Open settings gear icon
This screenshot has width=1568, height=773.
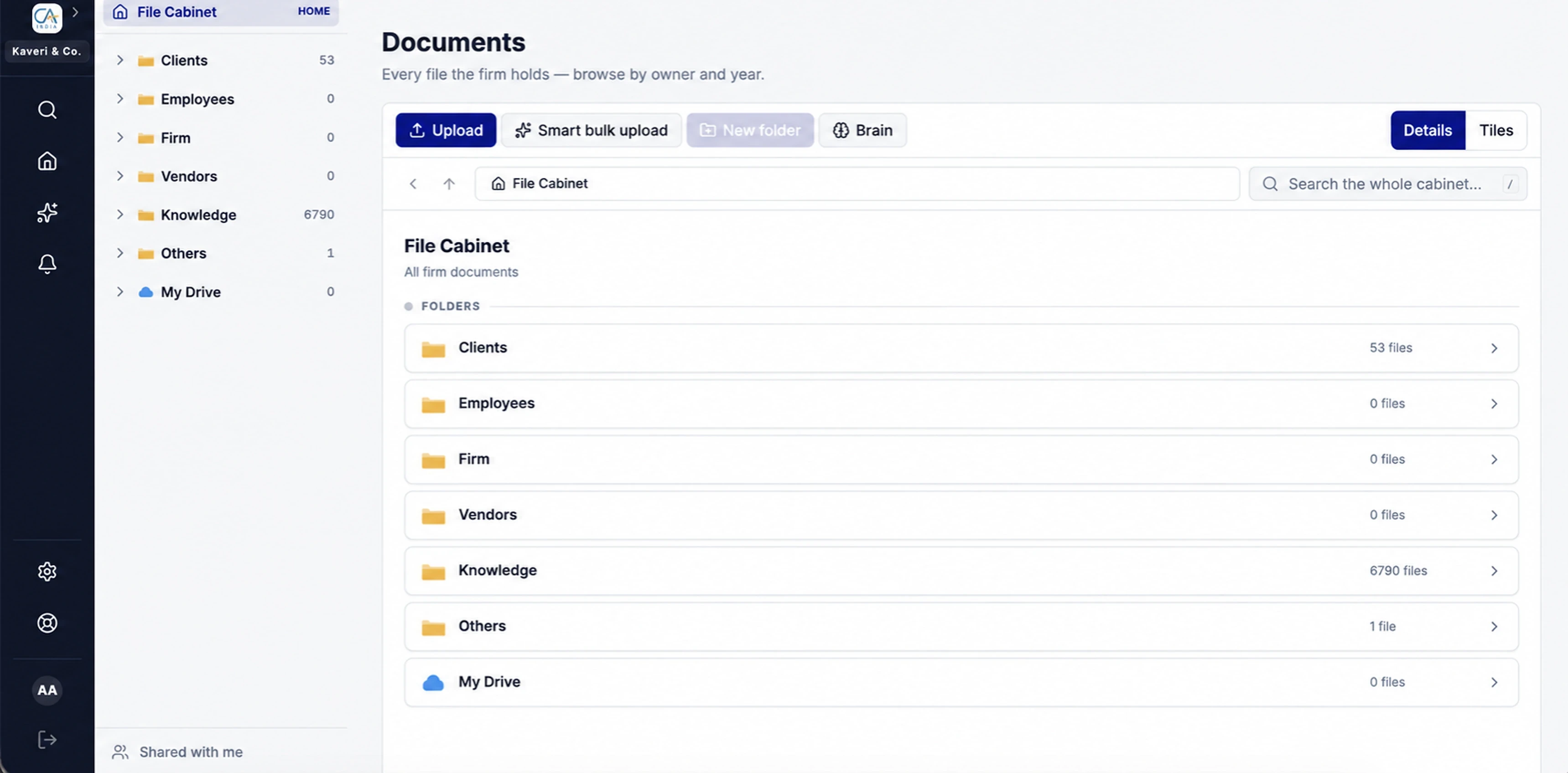[47, 571]
